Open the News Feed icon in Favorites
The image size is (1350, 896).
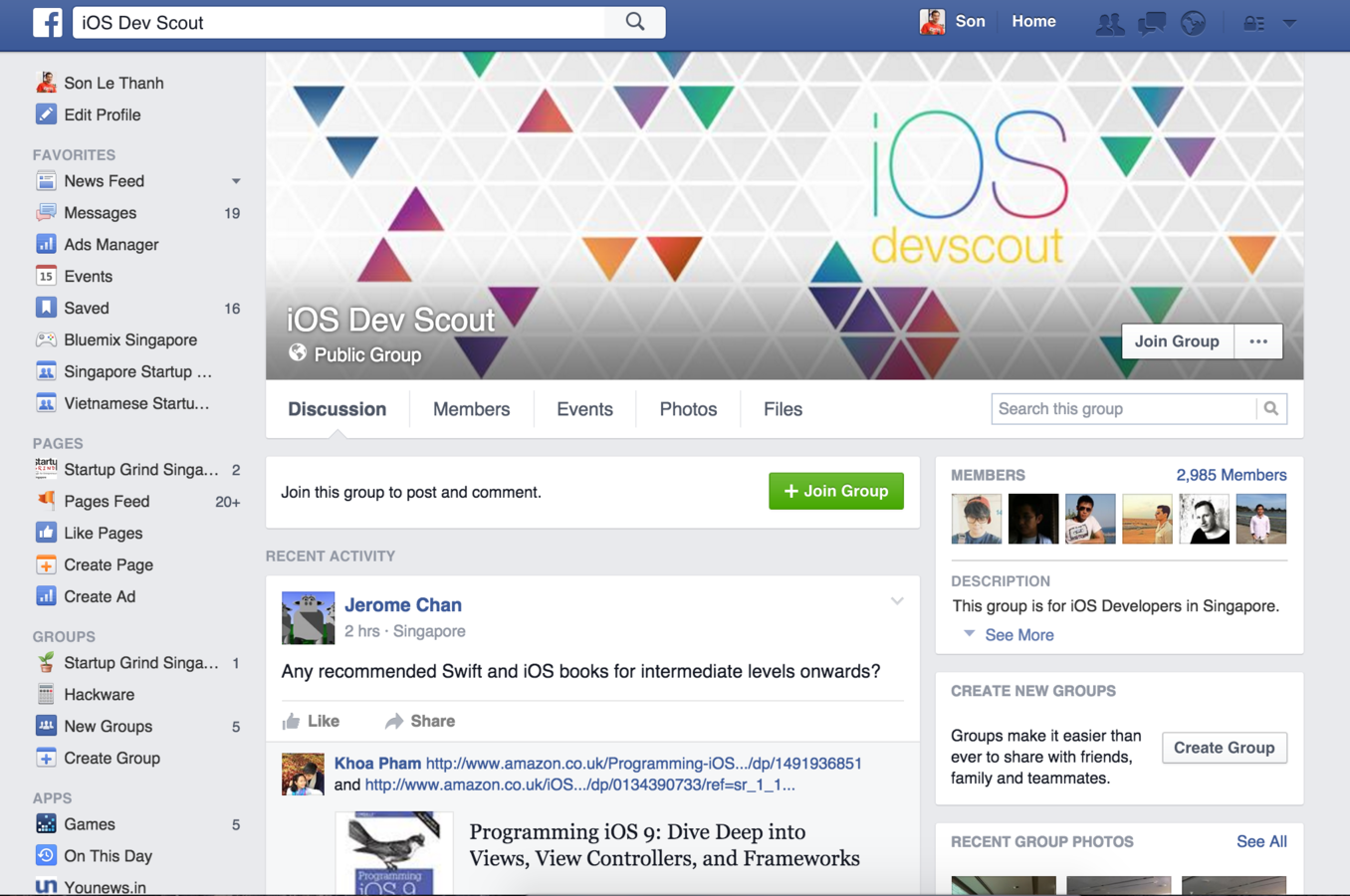click(x=46, y=181)
